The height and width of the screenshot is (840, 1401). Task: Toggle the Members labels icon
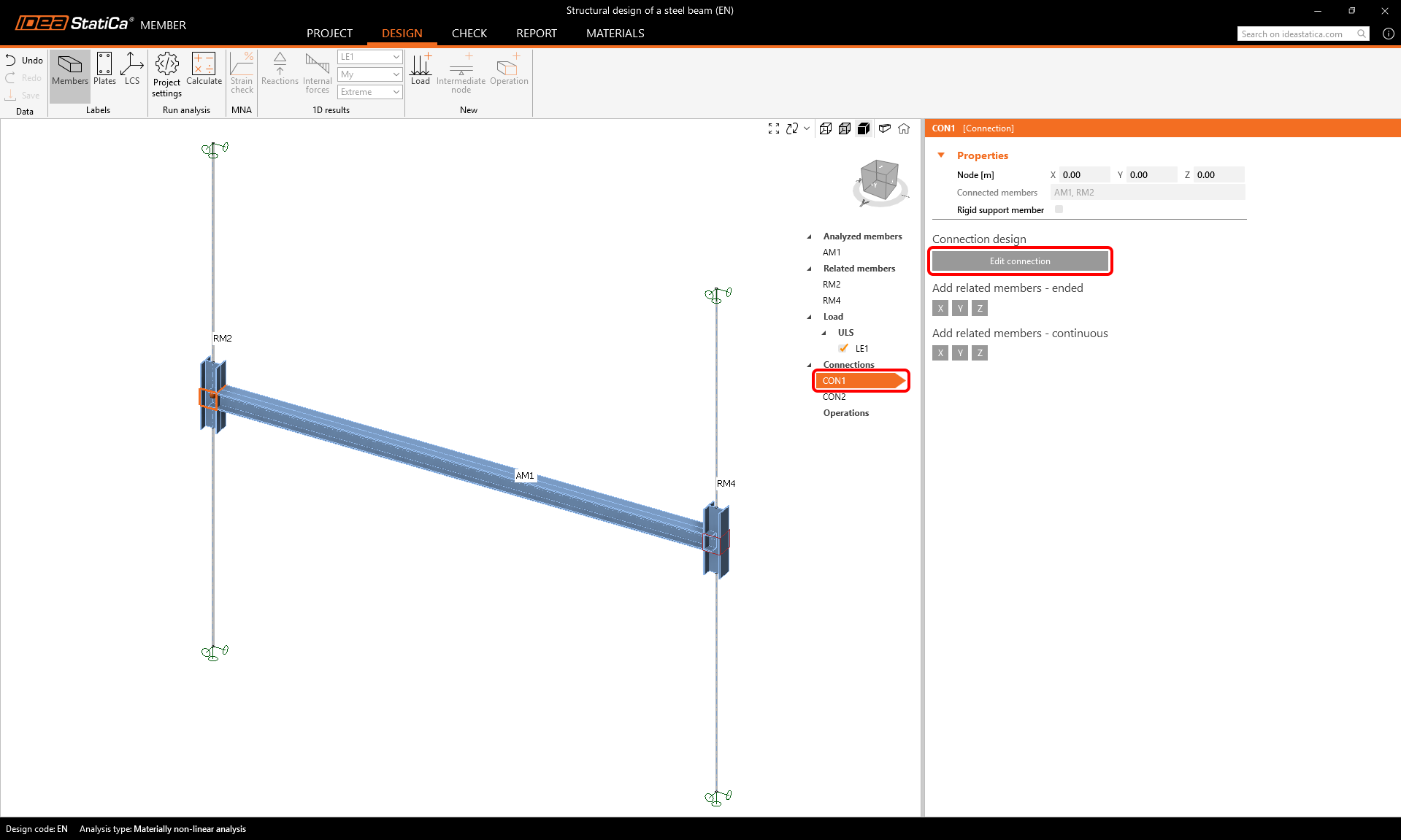(70, 70)
